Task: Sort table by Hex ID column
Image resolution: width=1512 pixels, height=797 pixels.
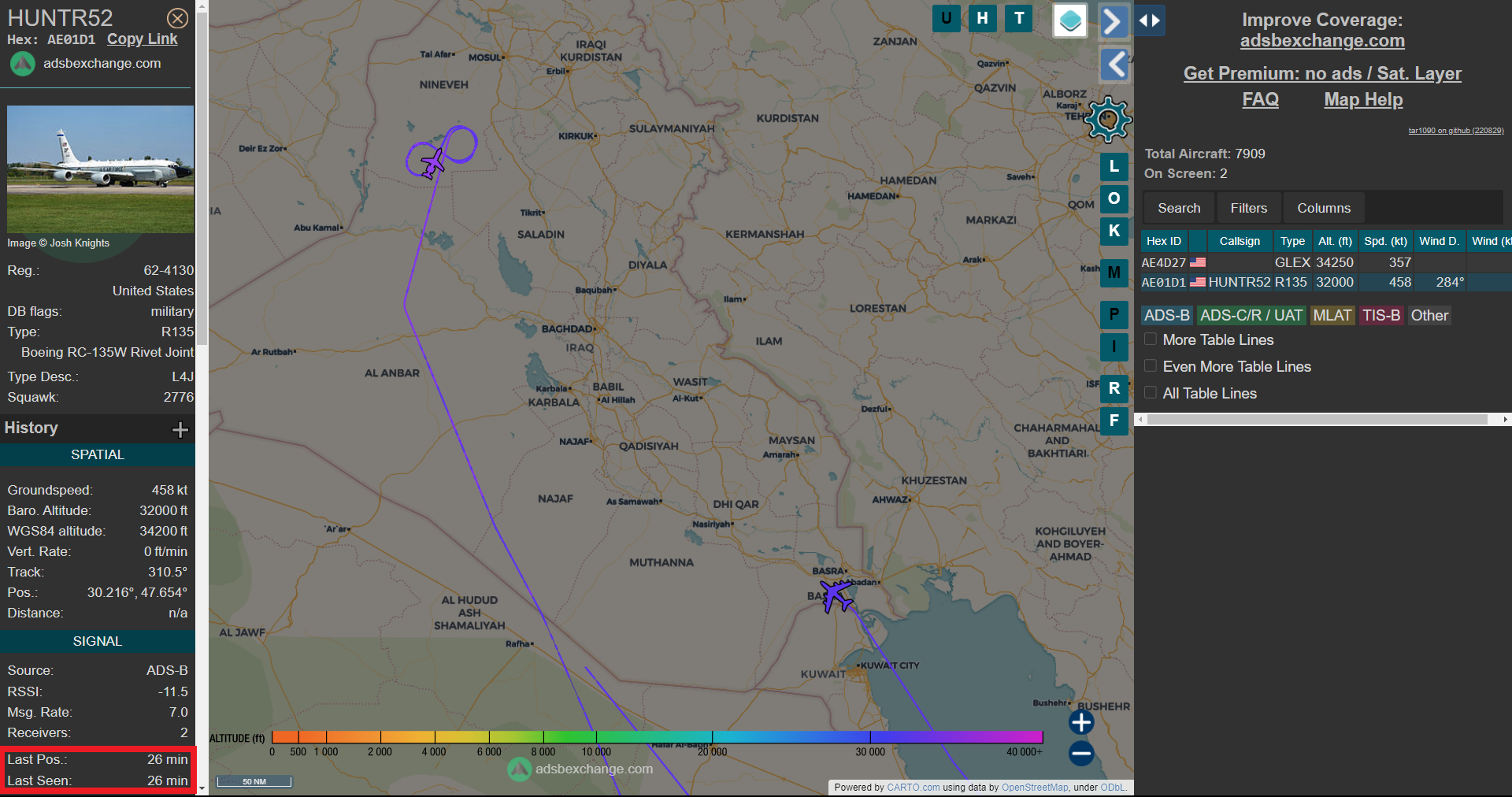Action: click(1164, 241)
